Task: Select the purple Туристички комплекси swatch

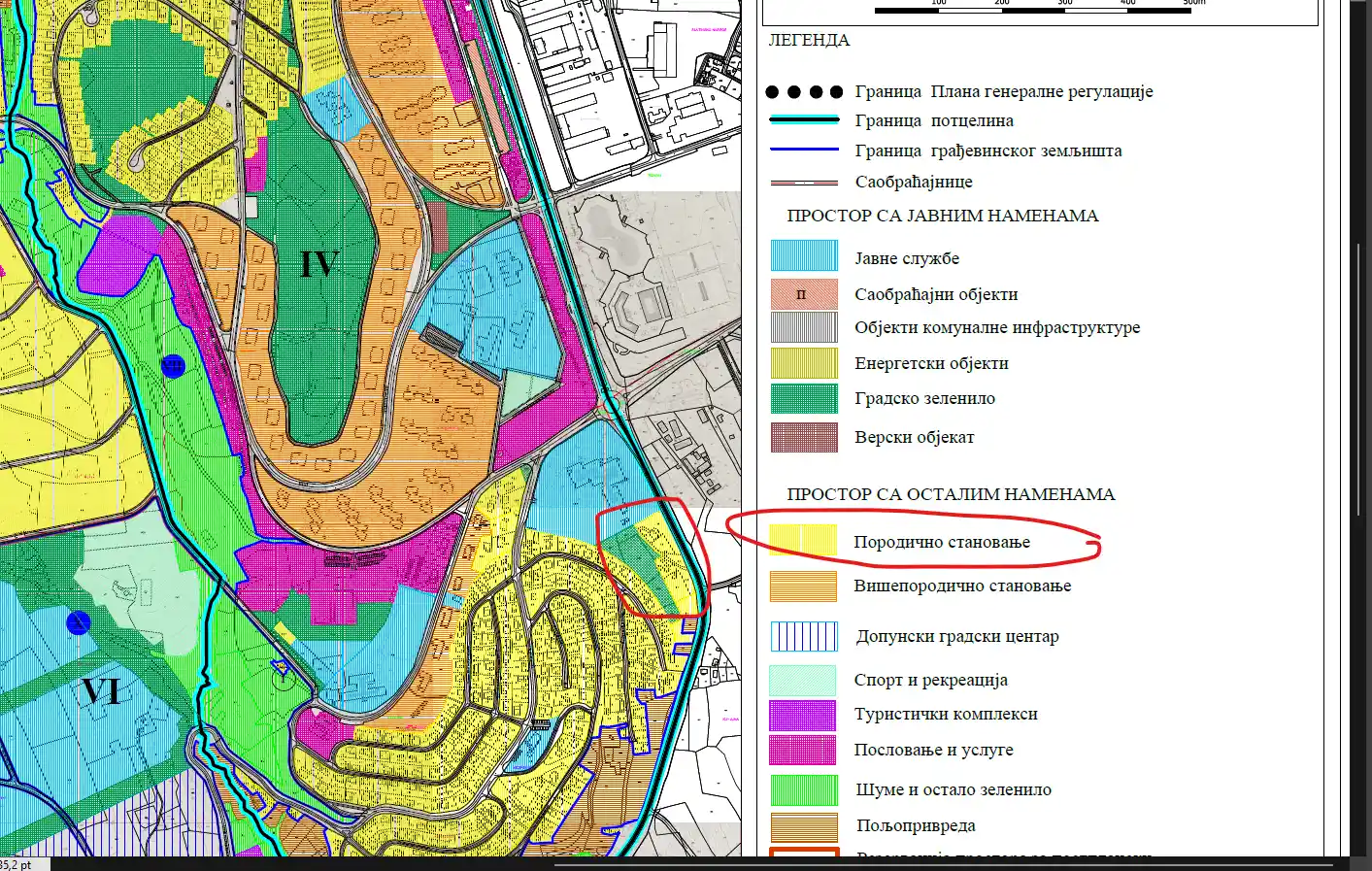Action: pyautogui.click(x=803, y=716)
